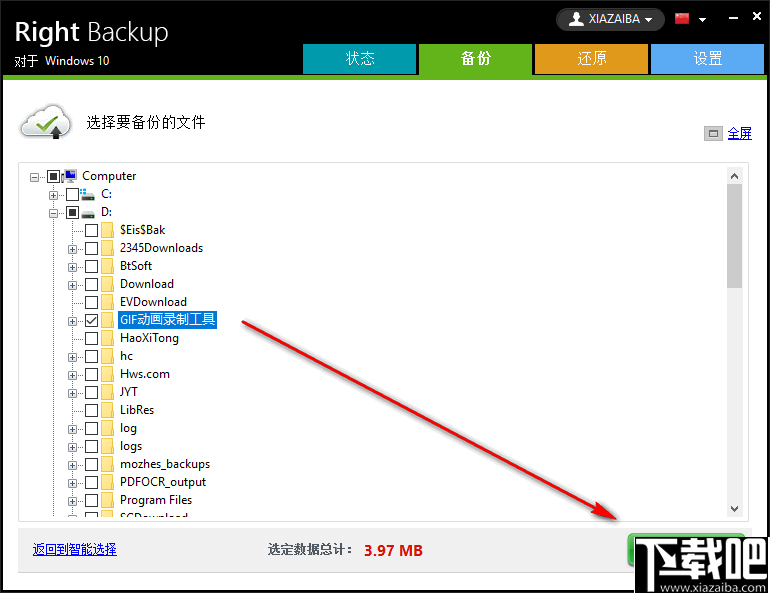Select the LibRes folder name
The height and width of the screenshot is (593, 770).
(x=137, y=410)
